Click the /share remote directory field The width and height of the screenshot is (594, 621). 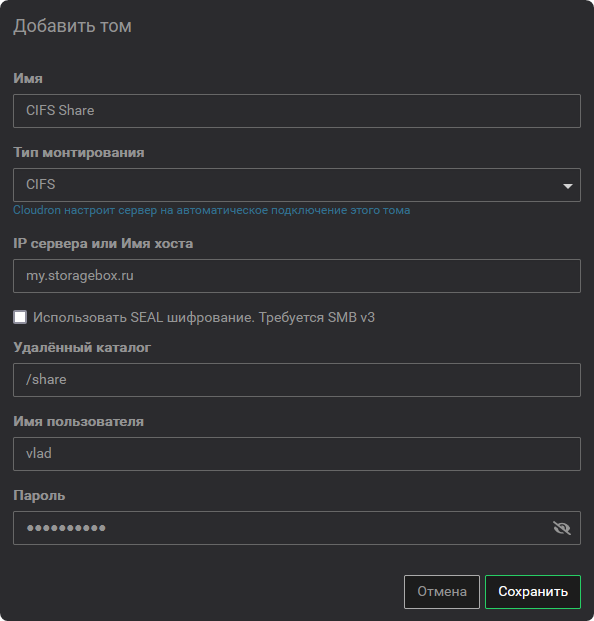(x=297, y=380)
